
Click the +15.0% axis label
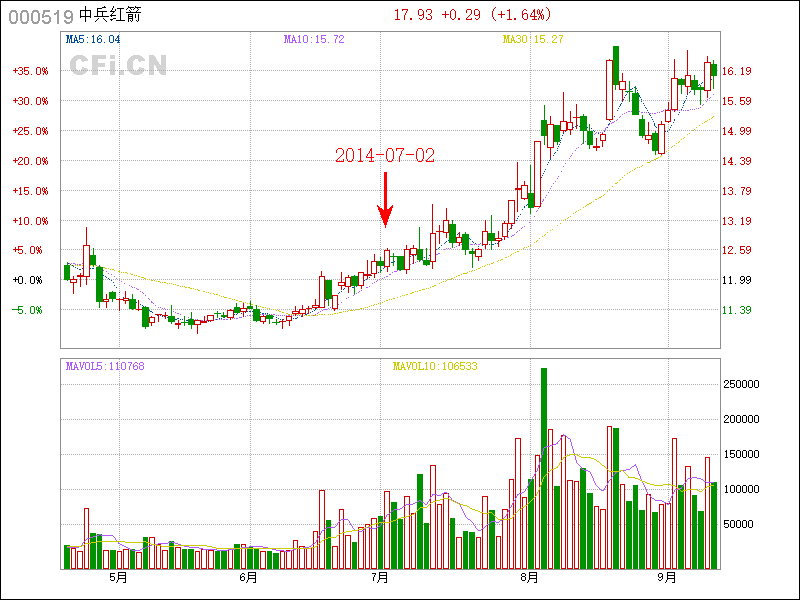[x=31, y=191]
